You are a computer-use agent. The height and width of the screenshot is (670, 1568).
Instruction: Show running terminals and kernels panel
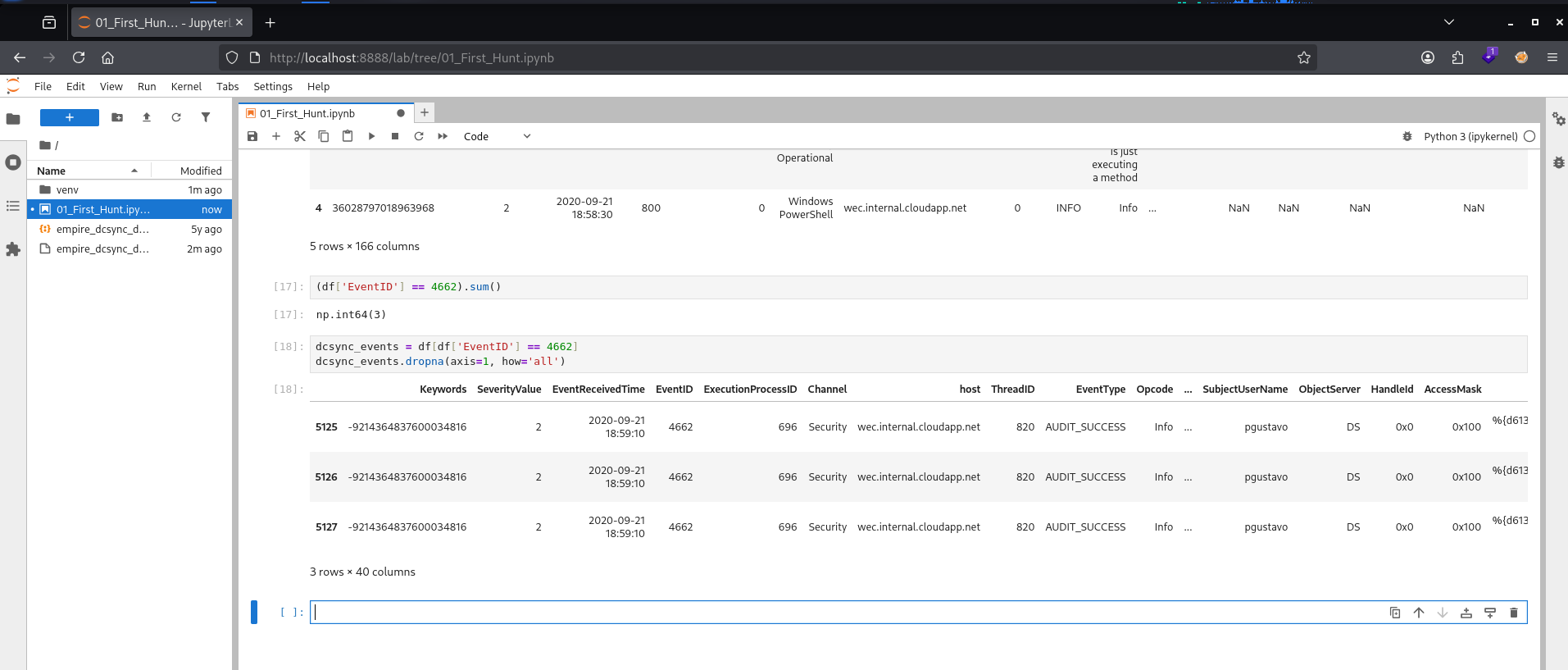coord(13,162)
